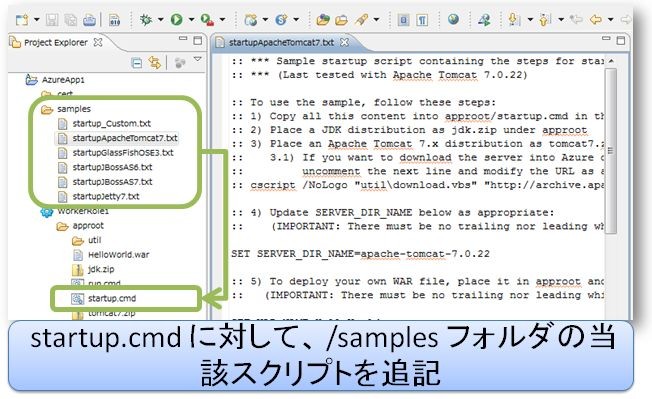Screen dimensions: 652x399
Task: Launch External Tools run icon
Action: [x=207, y=20]
